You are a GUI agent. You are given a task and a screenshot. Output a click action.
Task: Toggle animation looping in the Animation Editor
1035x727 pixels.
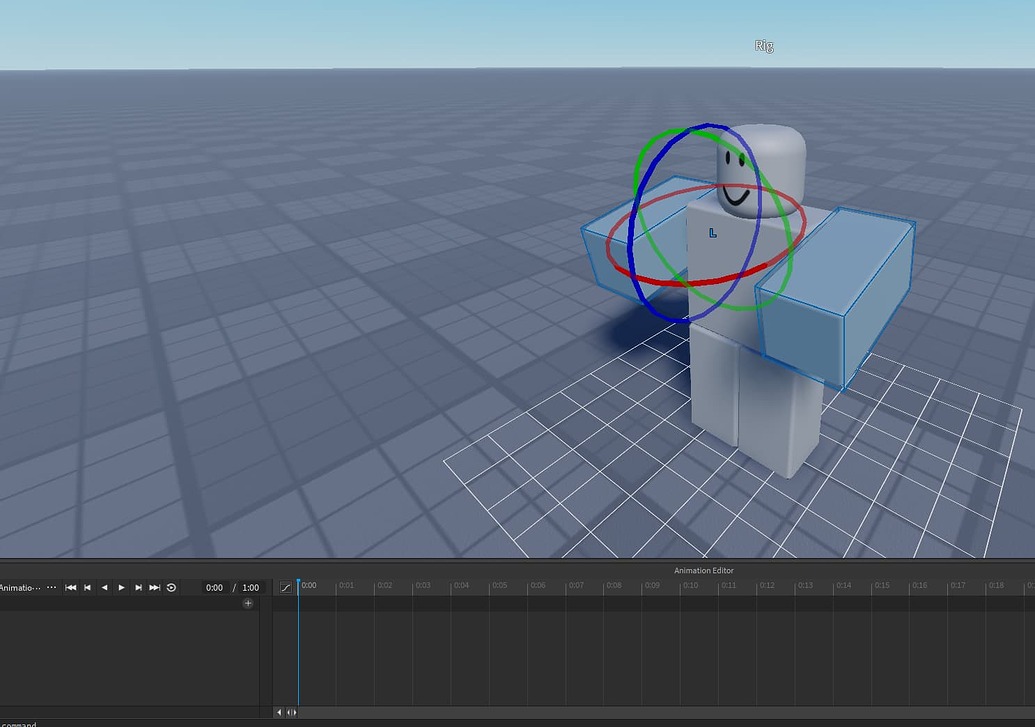pyautogui.click(x=171, y=587)
